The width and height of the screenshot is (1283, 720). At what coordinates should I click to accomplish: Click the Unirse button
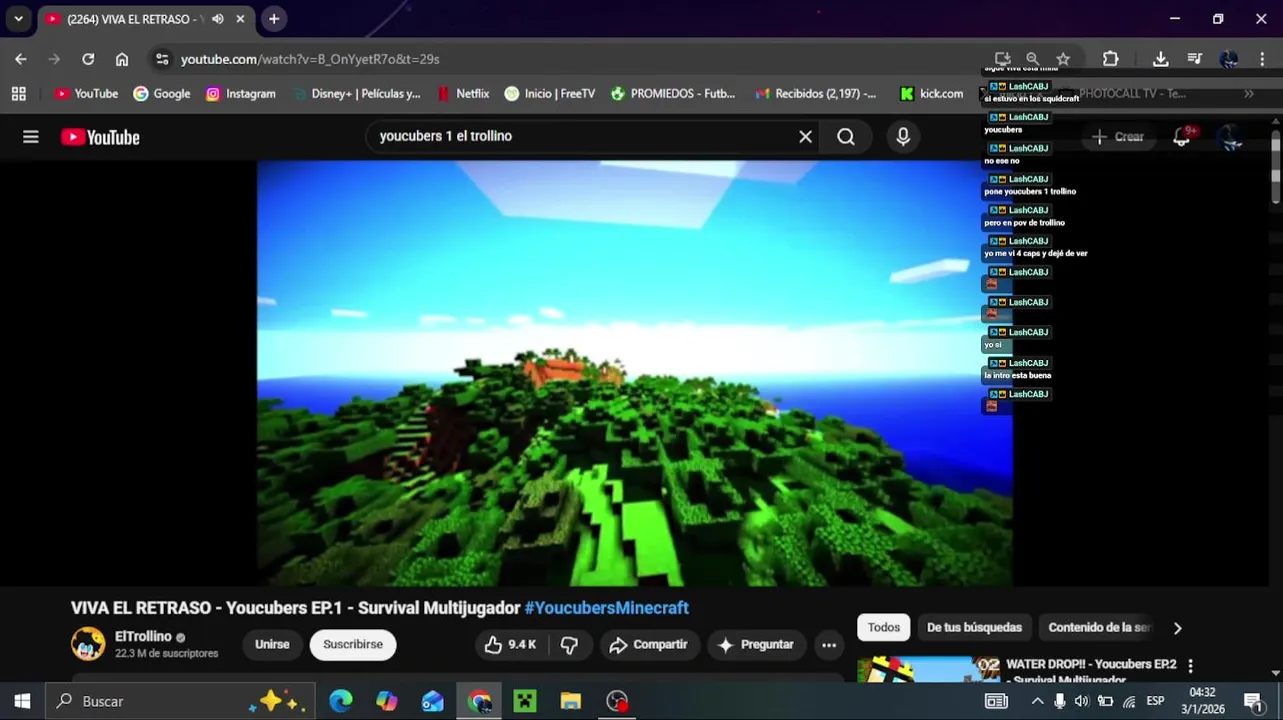pyautogui.click(x=272, y=645)
